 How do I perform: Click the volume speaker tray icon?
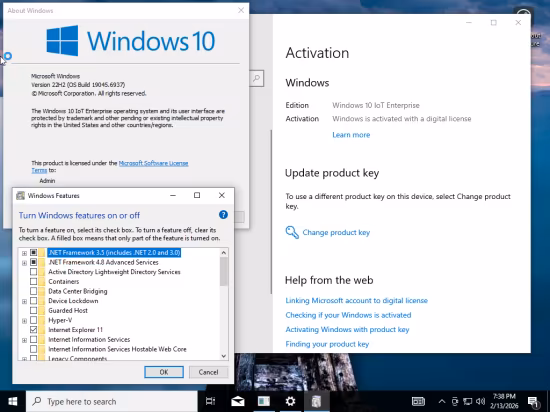pyautogui.click(x=481, y=401)
